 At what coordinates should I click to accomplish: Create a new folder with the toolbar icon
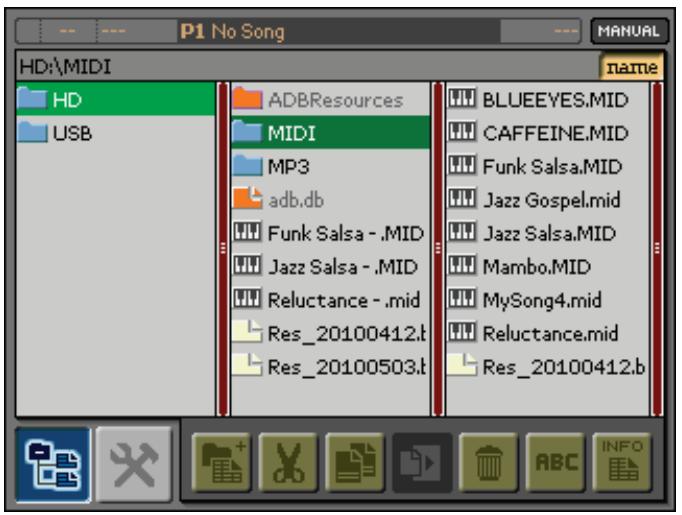pos(222,462)
